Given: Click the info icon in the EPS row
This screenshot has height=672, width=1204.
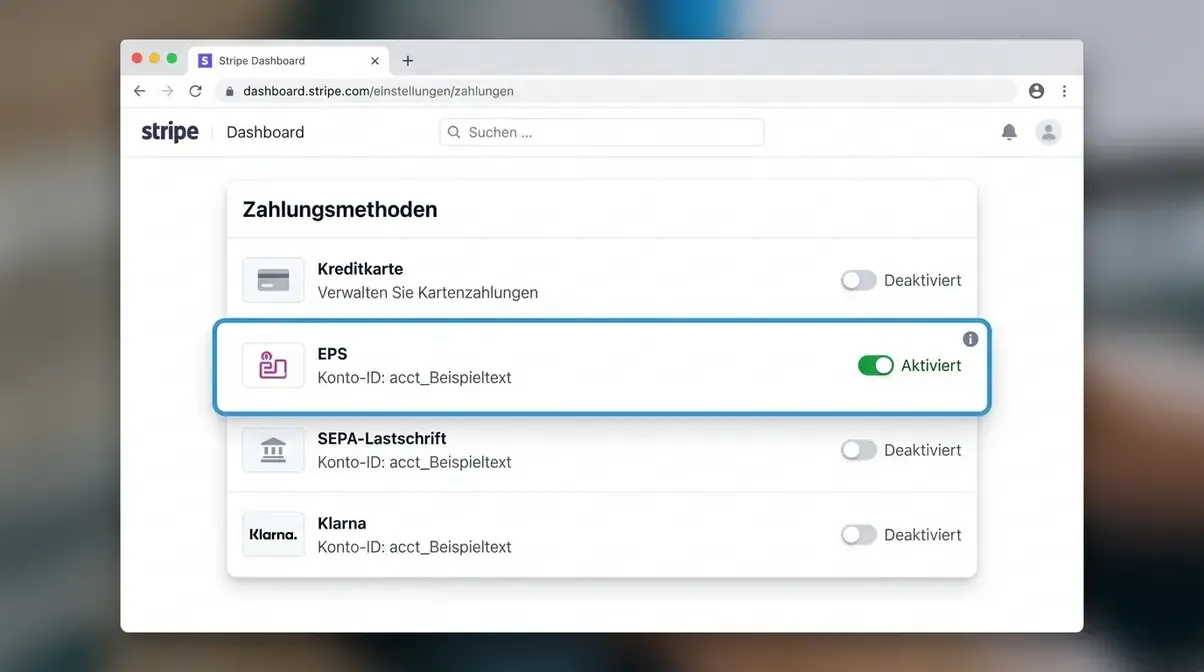Looking at the screenshot, I should coord(970,339).
